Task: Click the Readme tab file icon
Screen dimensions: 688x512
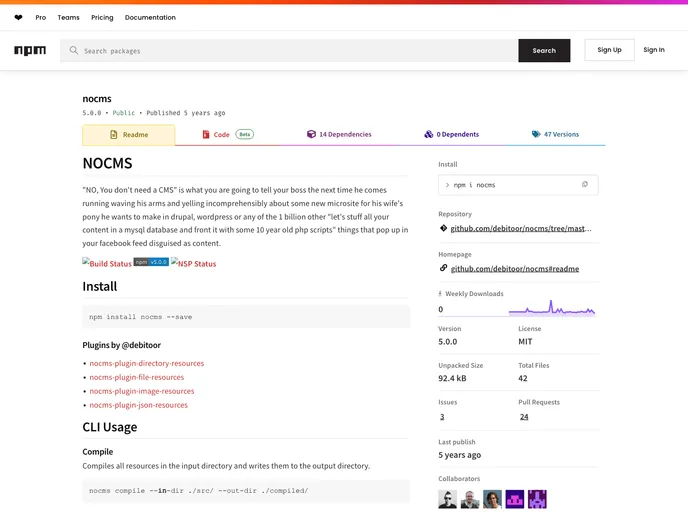Action: (114, 135)
